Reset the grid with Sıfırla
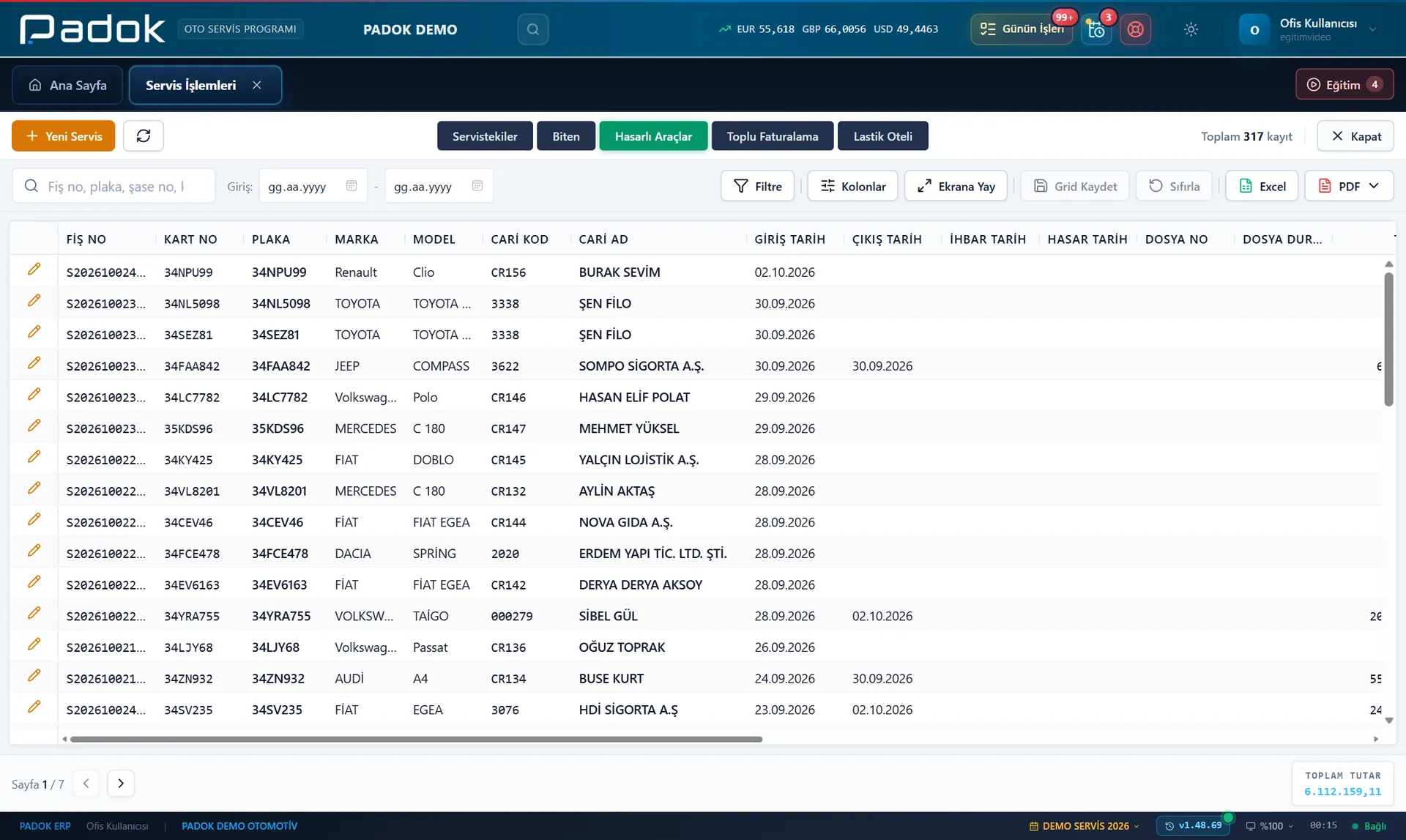The height and width of the screenshot is (840, 1406). pyautogui.click(x=1174, y=186)
